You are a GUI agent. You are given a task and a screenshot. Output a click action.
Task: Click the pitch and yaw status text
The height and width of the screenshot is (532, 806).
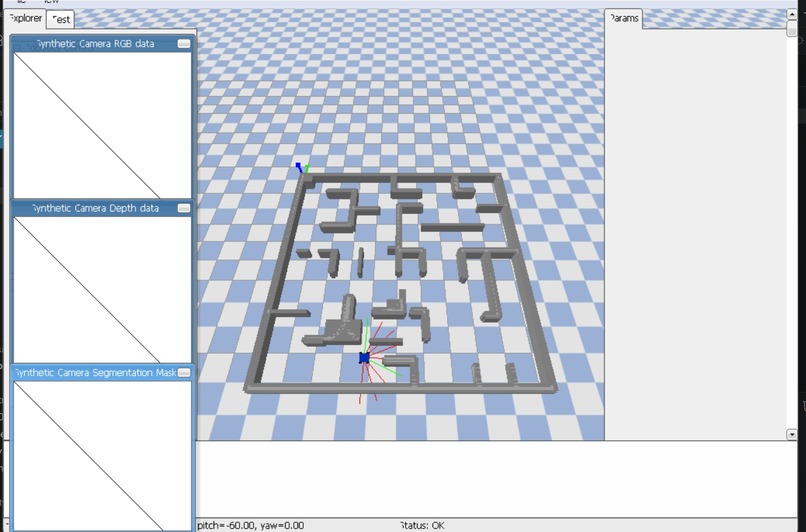tap(251, 525)
